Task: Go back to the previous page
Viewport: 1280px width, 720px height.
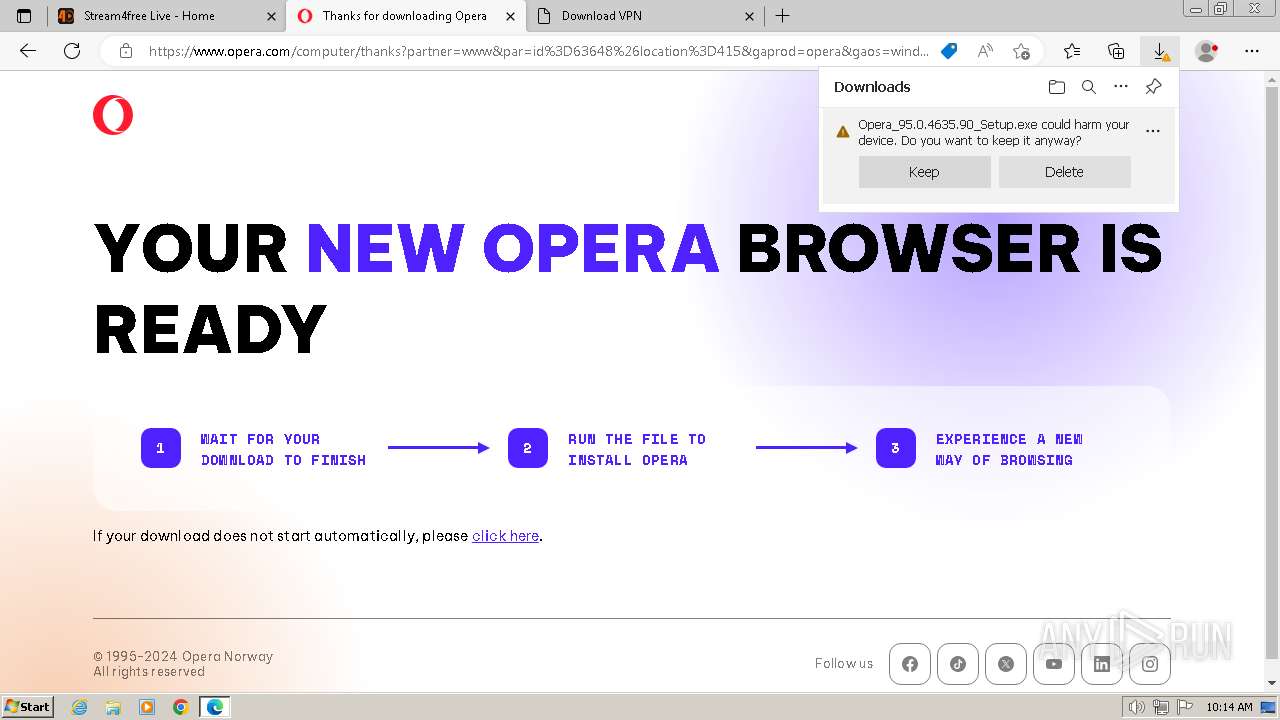Action: (x=28, y=51)
